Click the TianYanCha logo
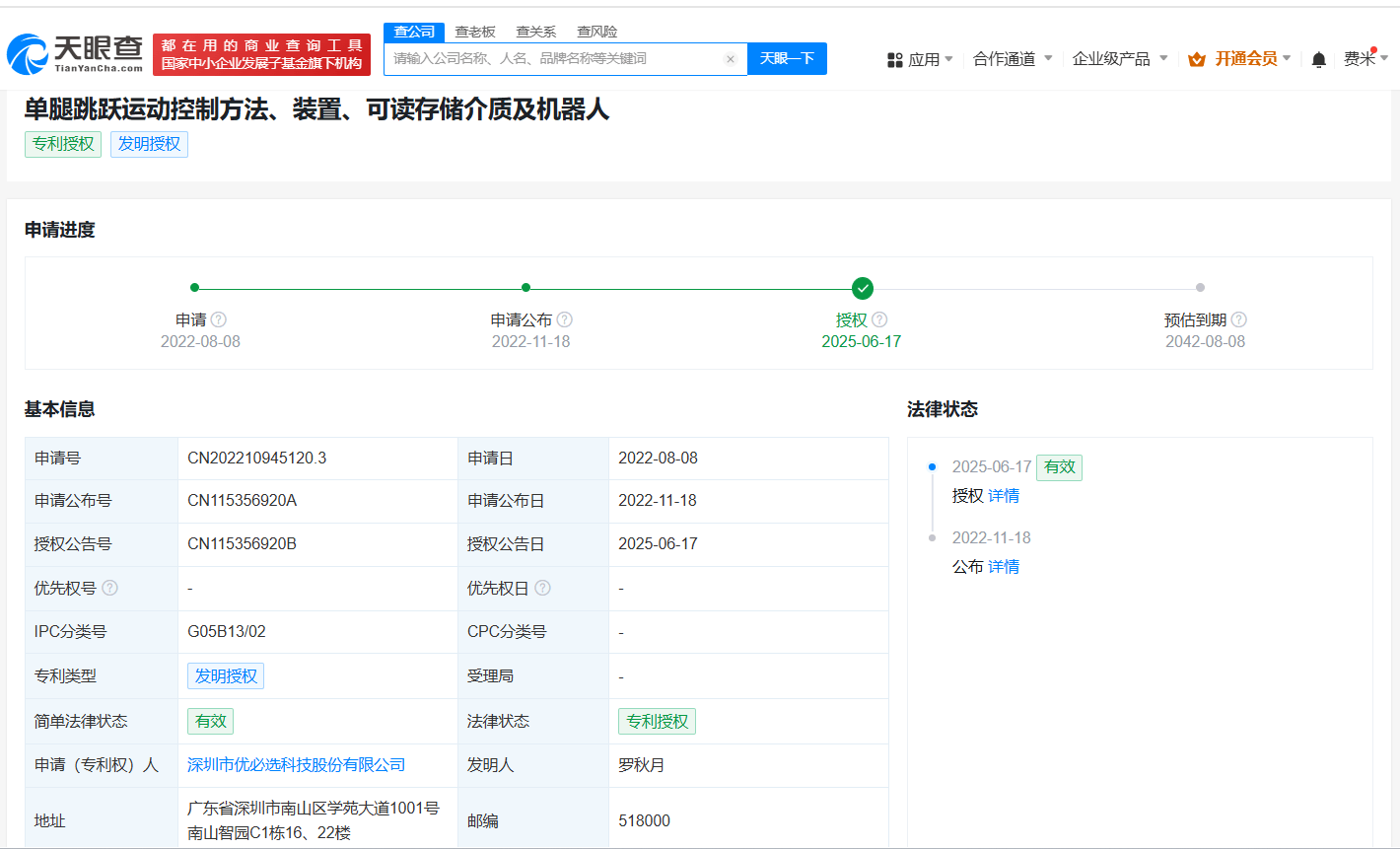 (75, 54)
